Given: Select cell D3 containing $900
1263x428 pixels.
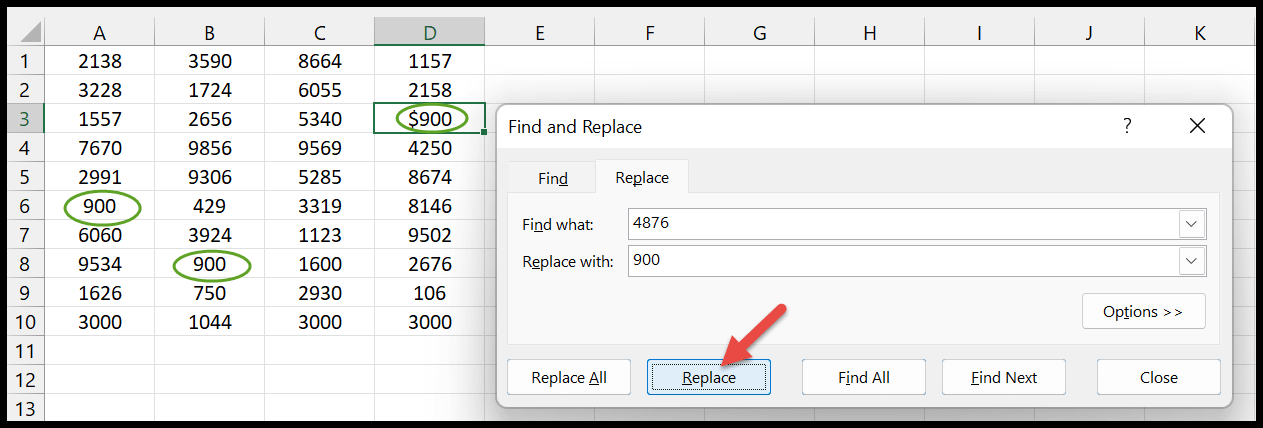Looking at the screenshot, I should click(x=430, y=119).
